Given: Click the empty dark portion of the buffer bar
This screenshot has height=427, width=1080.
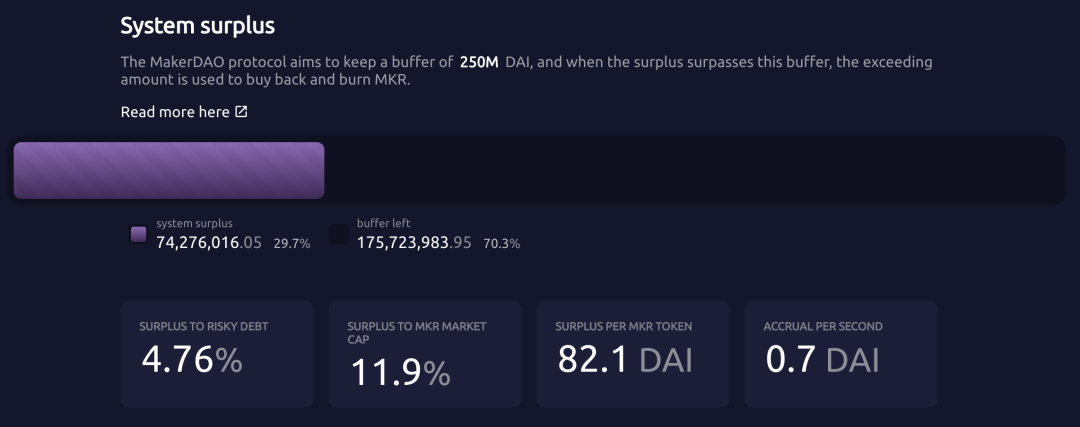Looking at the screenshot, I should (690, 170).
